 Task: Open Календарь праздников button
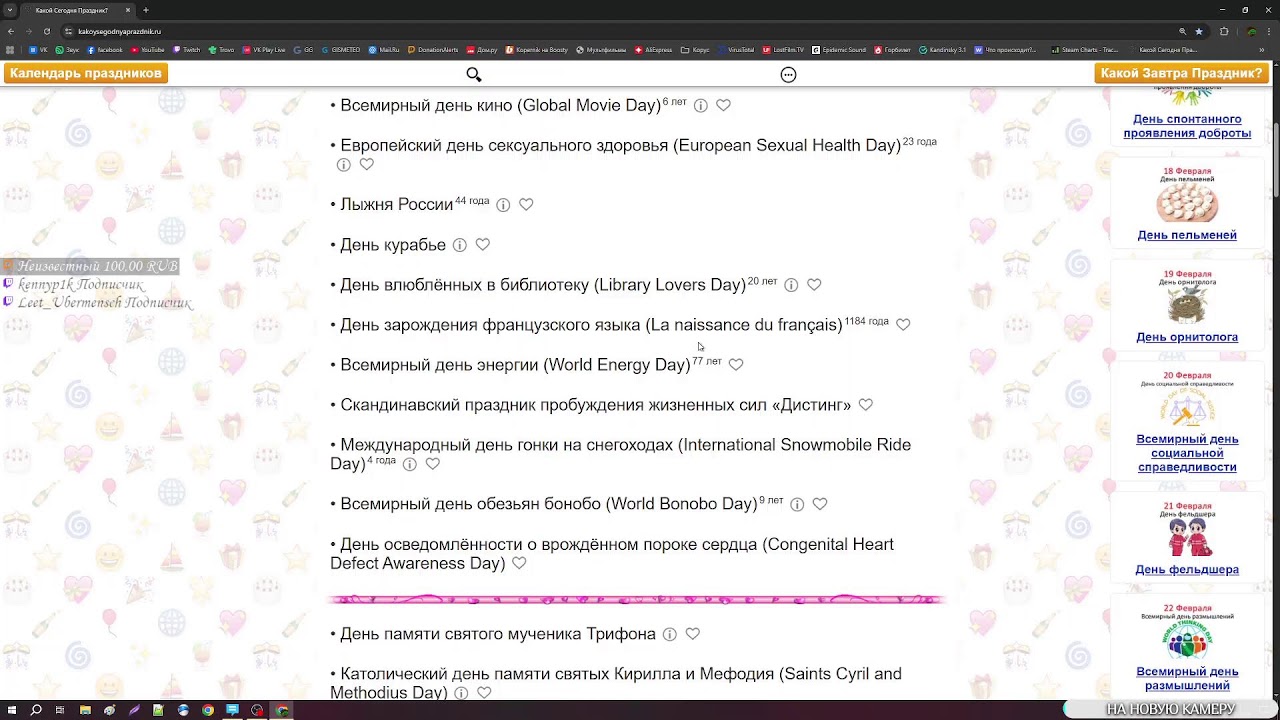coord(86,73)
